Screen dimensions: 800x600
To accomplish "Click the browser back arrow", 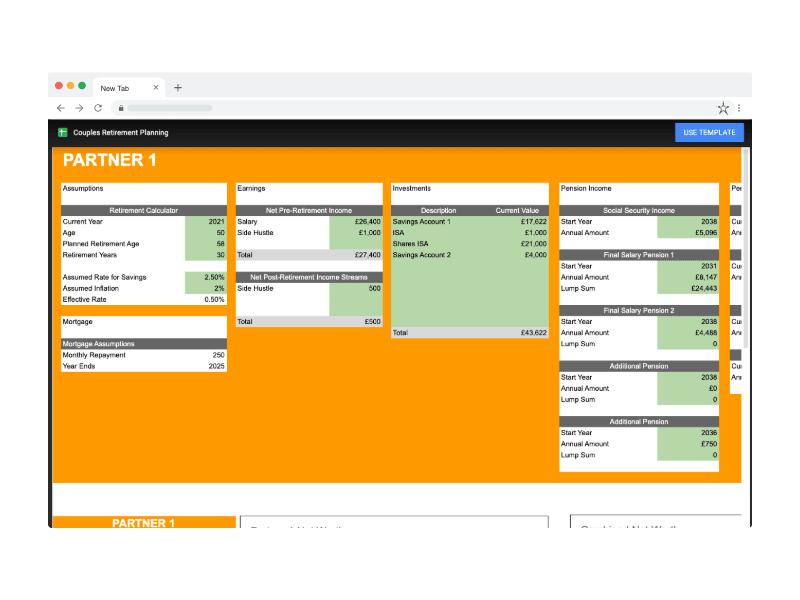I will 61,108.
